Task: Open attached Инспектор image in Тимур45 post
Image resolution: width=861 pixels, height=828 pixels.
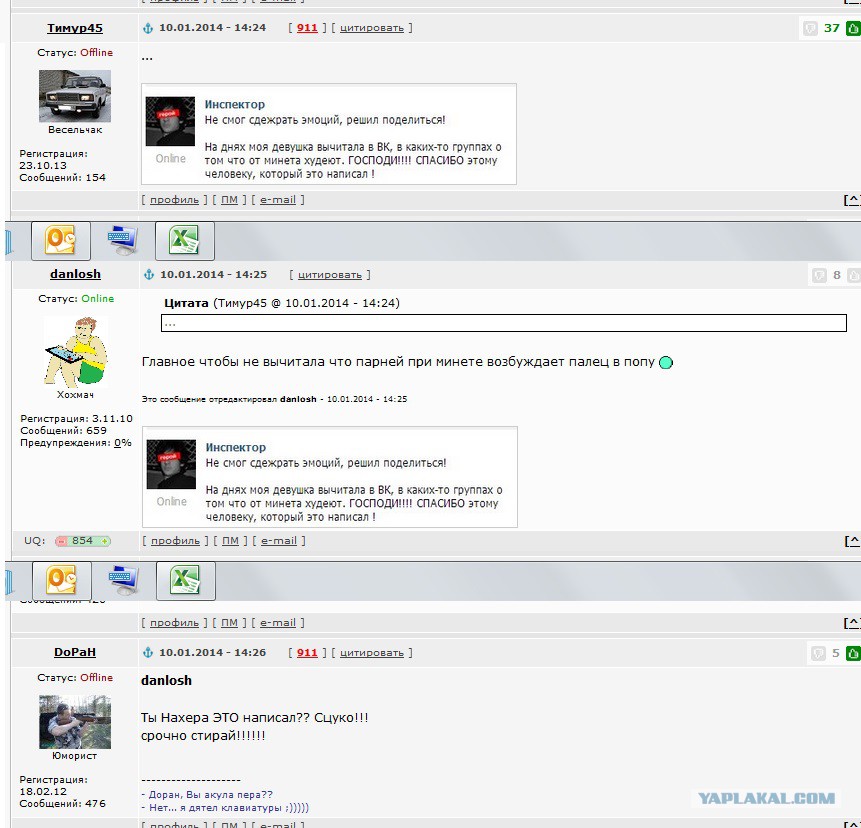Action: 329,134
